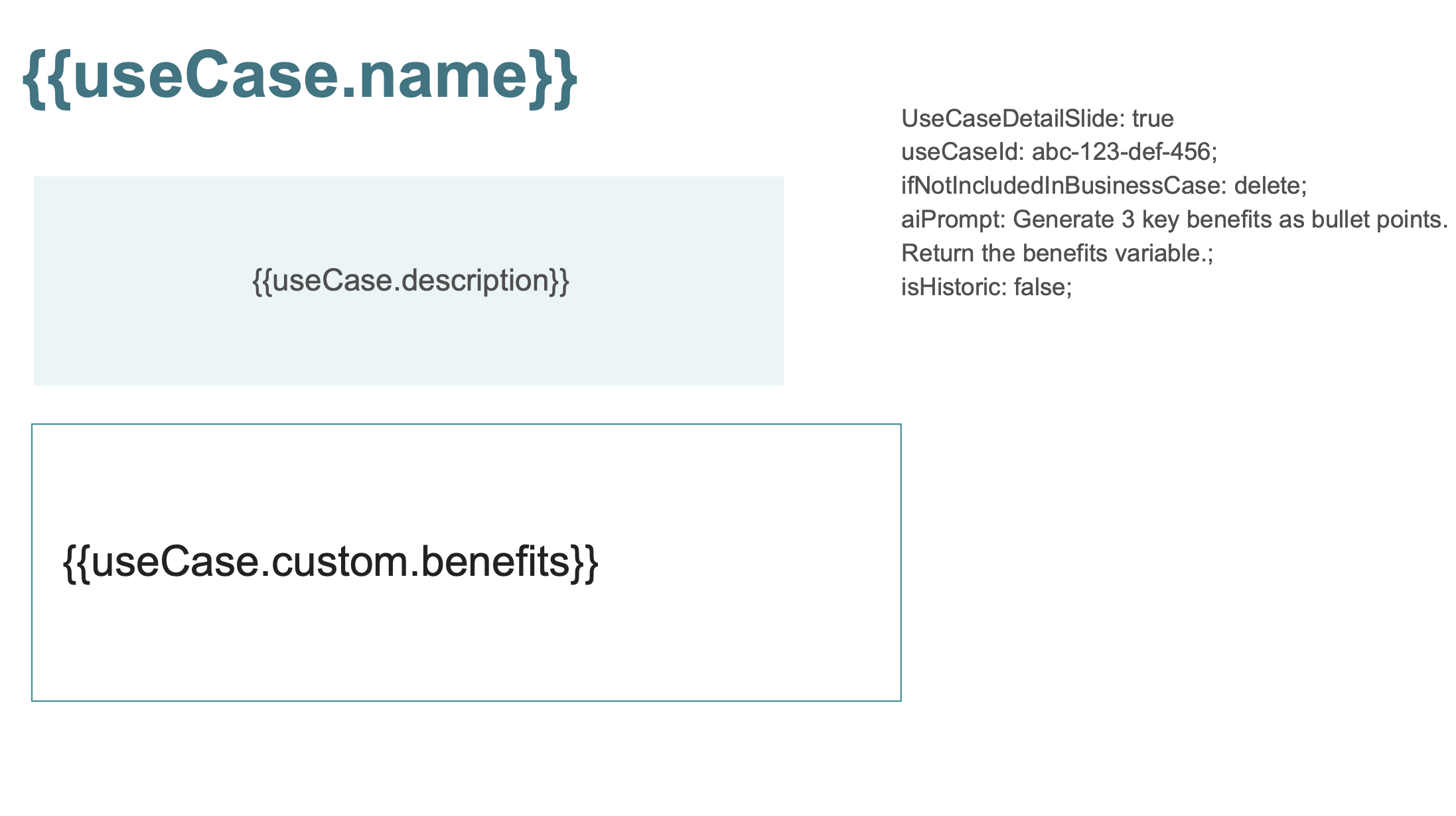Click the opening braces of the title
The width and height of the screenshot is (1456, 816).
point(47,78)
